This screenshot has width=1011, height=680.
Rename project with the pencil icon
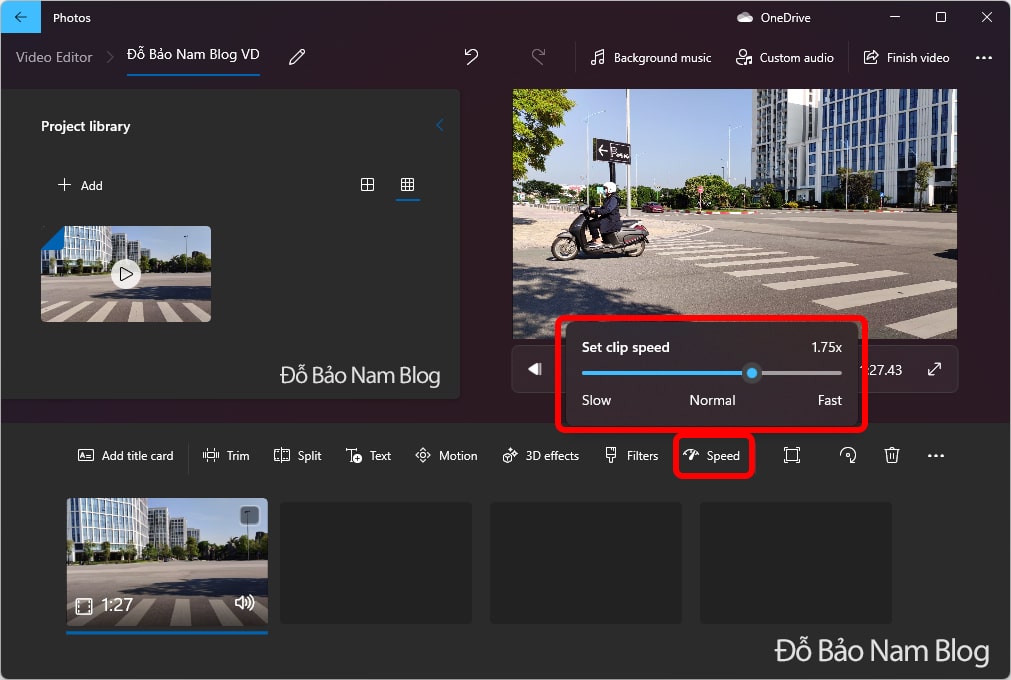[297, 57]
